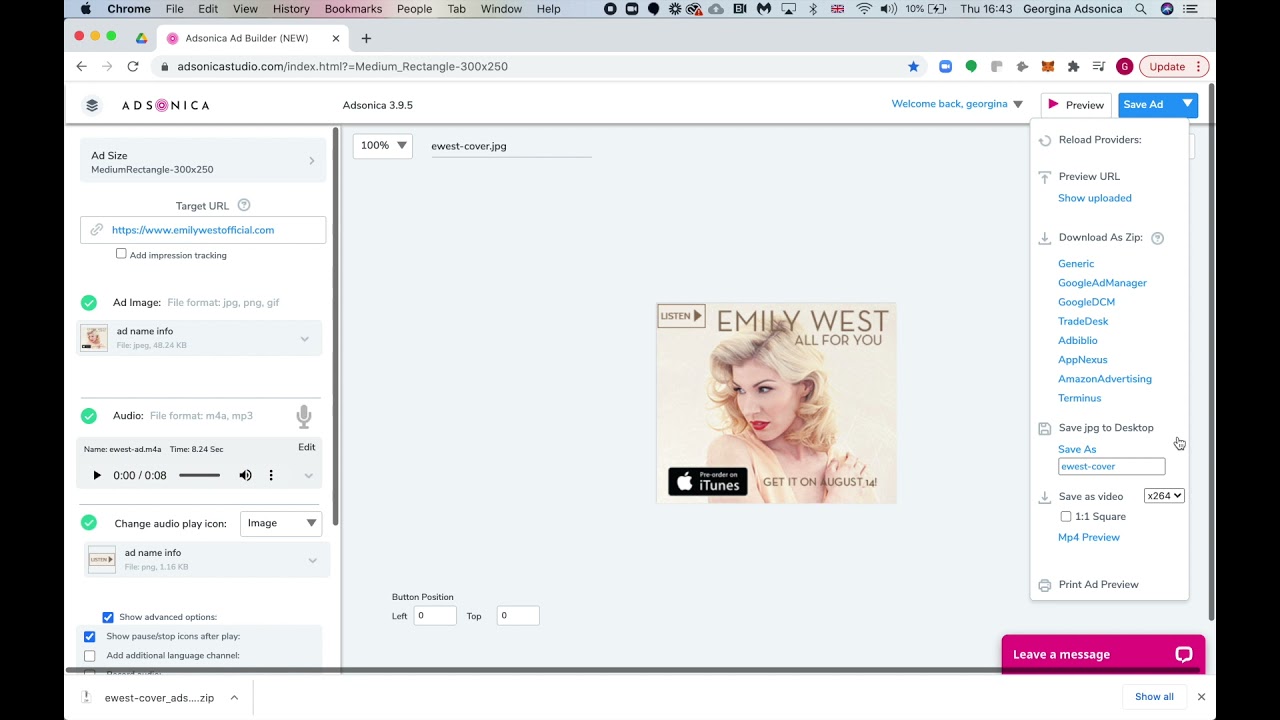Click the Download As Zip help icon
Viewport: 1280px width, 720px height.
[x=1157, y=238]
